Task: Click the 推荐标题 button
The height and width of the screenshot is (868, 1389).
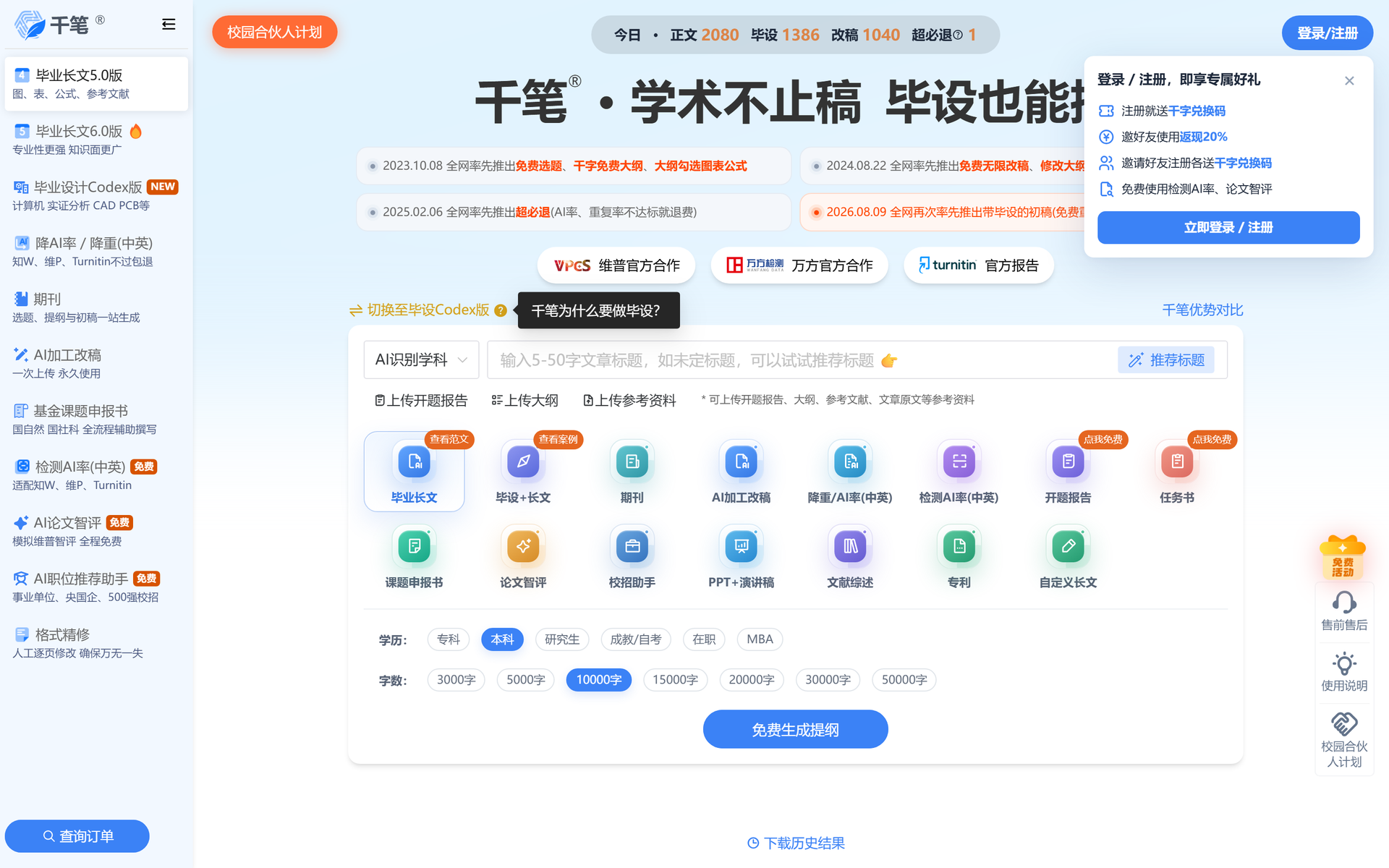Action: click(1166, 359)
